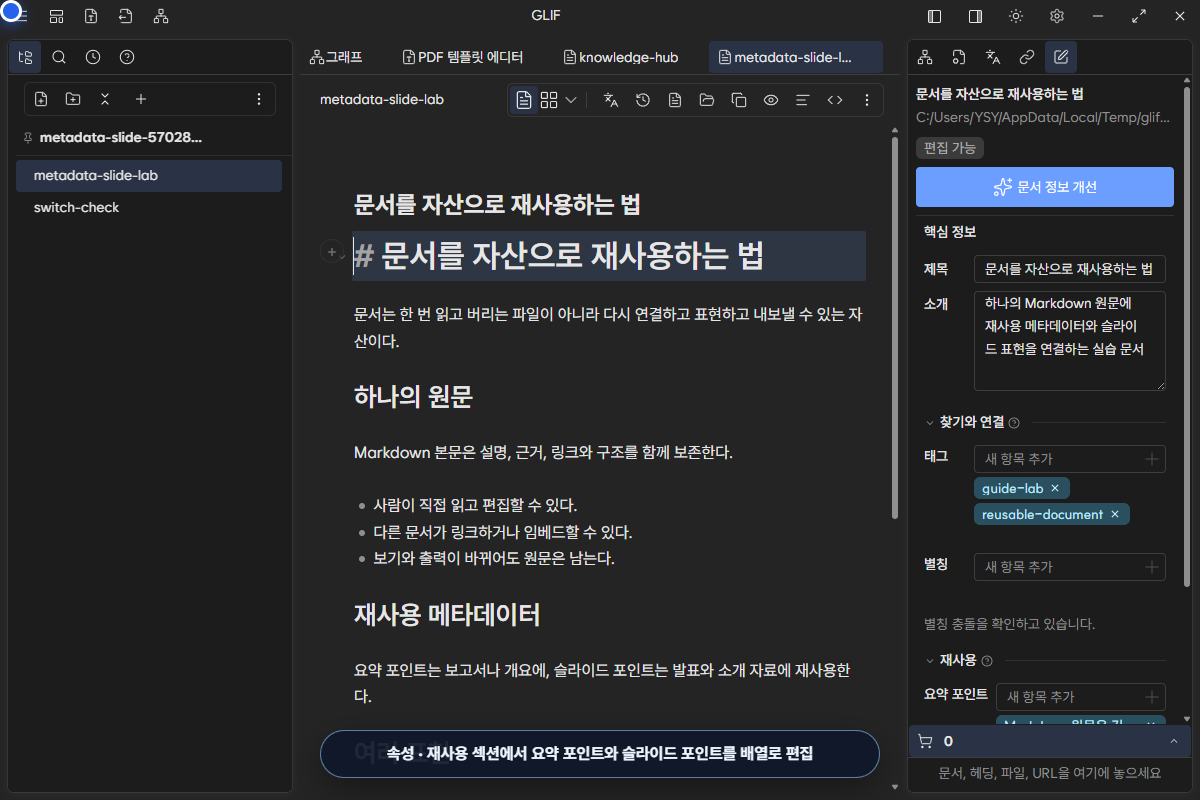The width and height of the screenshot is (1200, 800).
Task: Toggle the right sidebar panel
Action: tap(975, 16)
